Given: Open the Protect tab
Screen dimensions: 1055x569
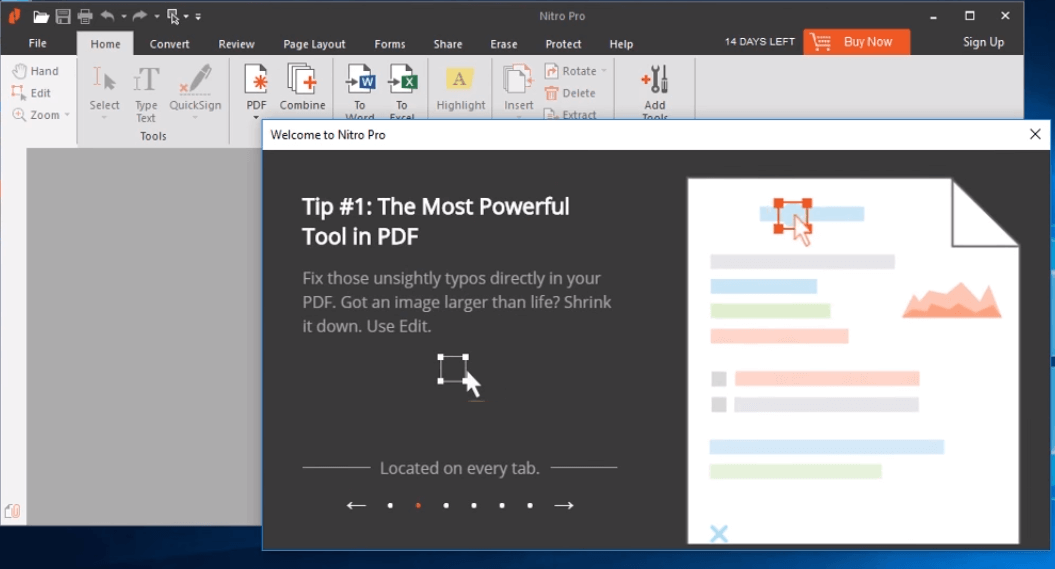Looking at the screenshot, I should pos(563,44).
